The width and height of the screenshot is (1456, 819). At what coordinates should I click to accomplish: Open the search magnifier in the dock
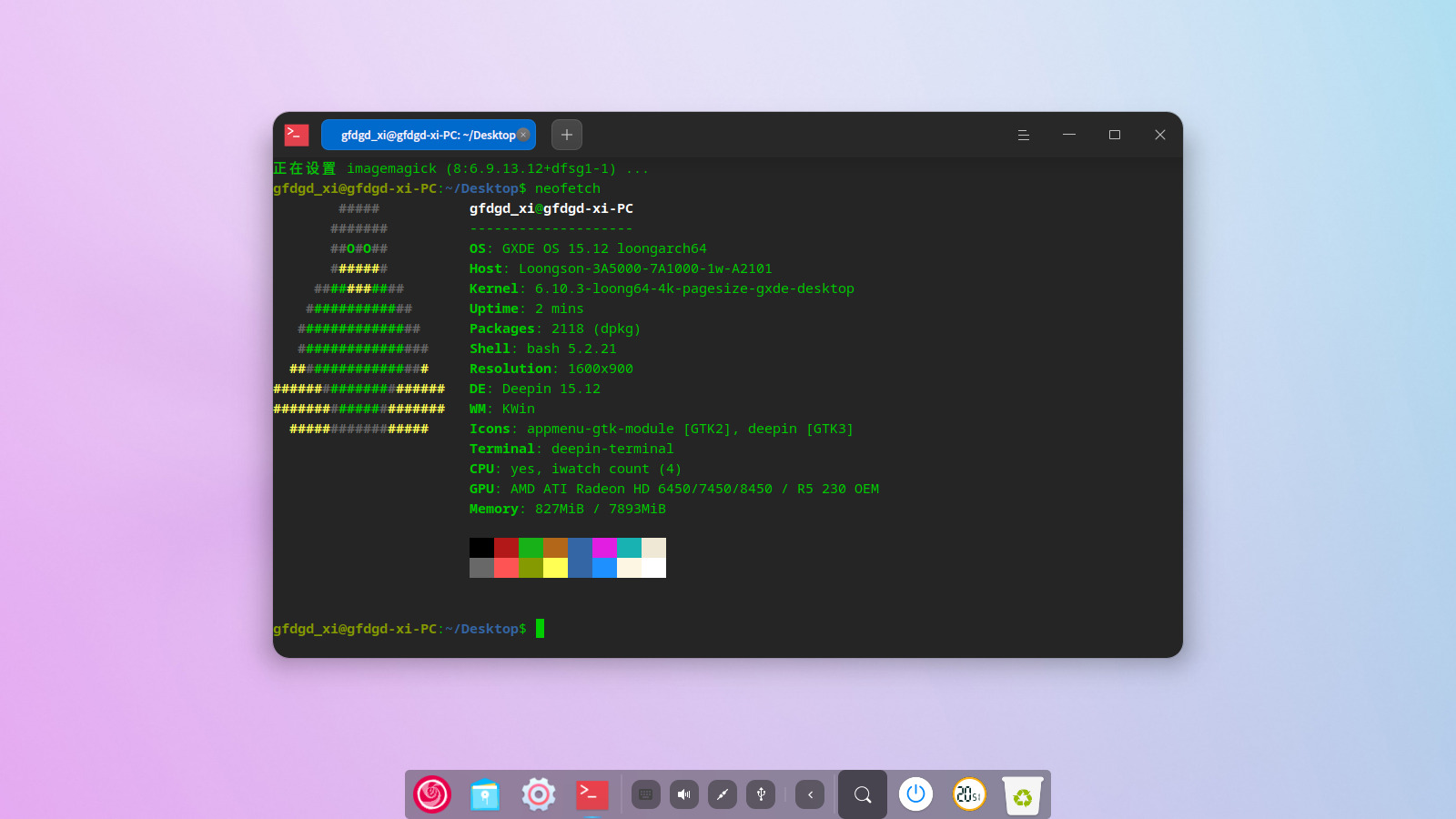click(863, 794)
